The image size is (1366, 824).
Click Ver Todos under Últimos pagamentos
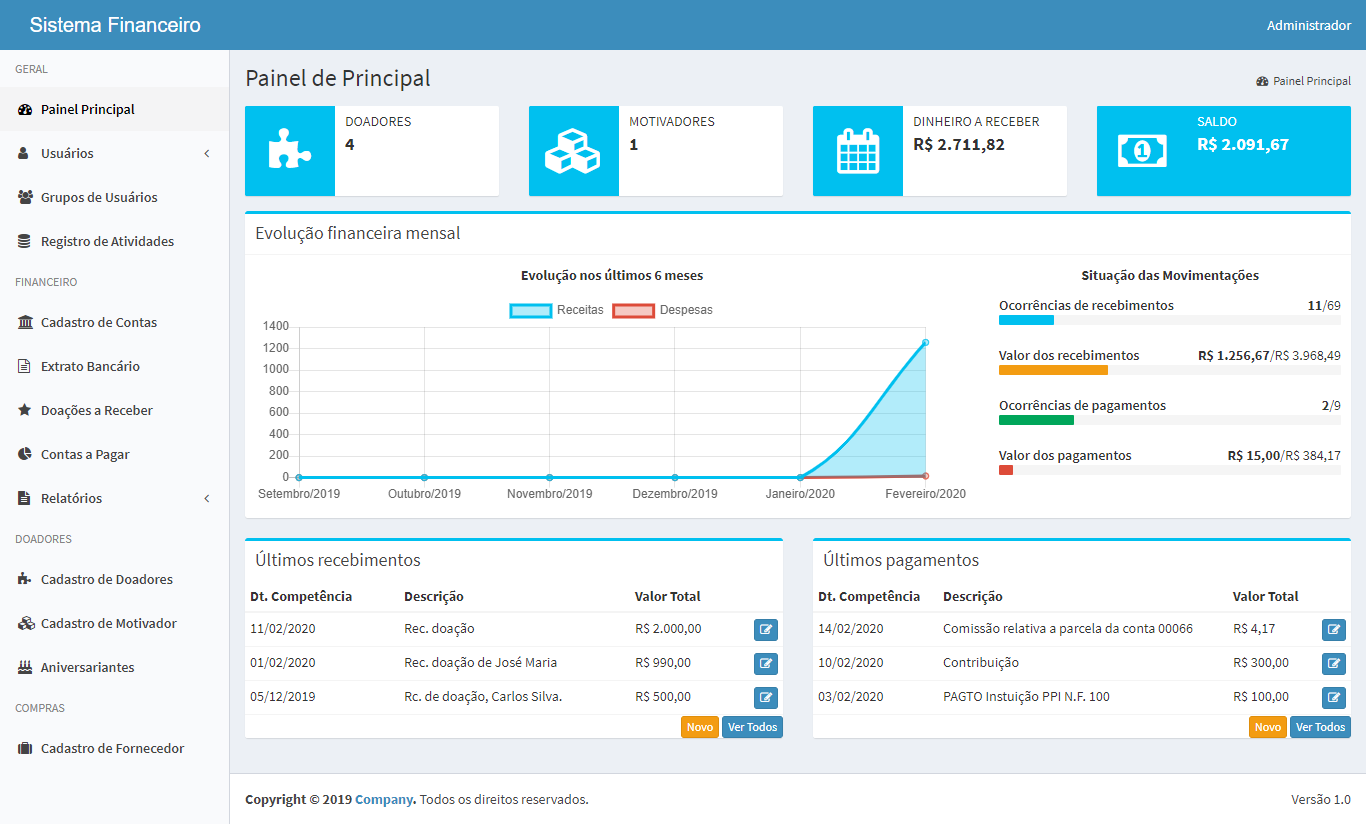1320,727
